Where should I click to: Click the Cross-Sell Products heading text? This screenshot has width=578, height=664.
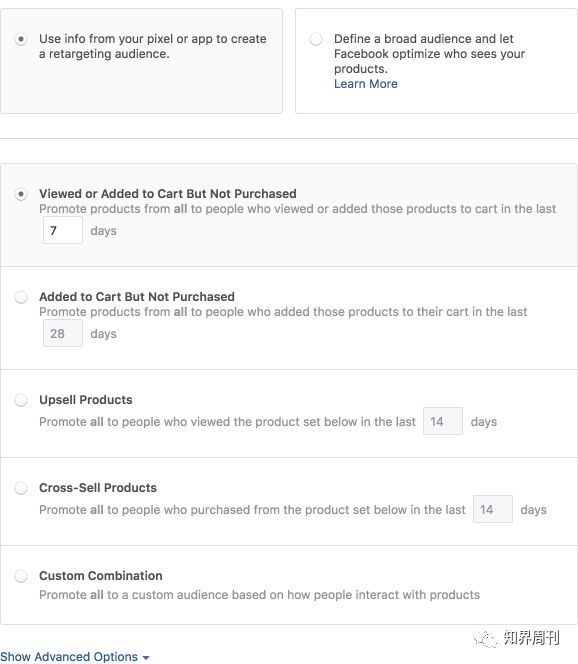pos(98,488)
